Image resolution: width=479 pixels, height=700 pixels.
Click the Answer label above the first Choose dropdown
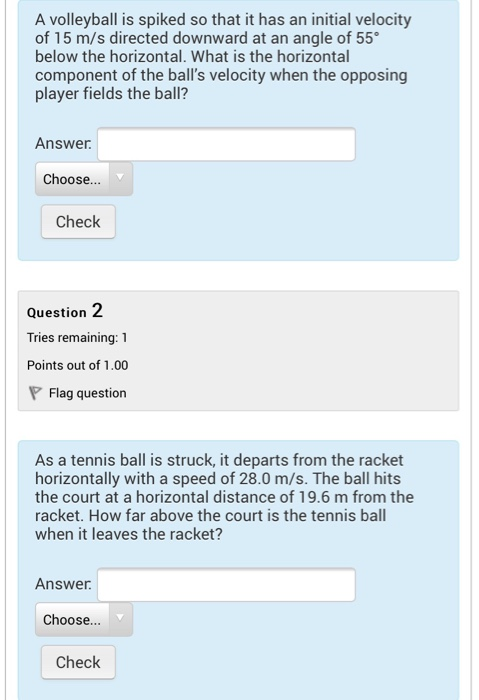63,143
